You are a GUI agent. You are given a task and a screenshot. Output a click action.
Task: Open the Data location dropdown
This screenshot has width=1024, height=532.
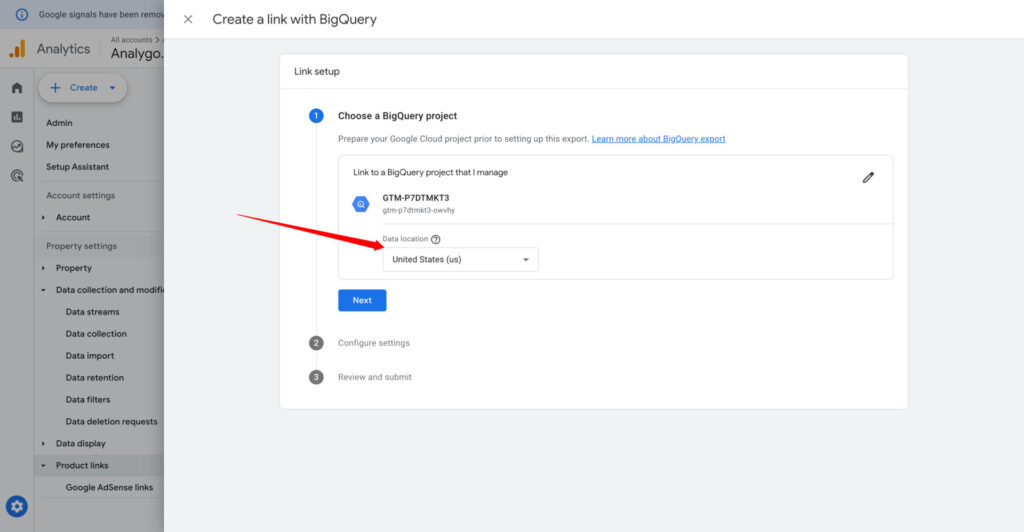tap(460, 260)
